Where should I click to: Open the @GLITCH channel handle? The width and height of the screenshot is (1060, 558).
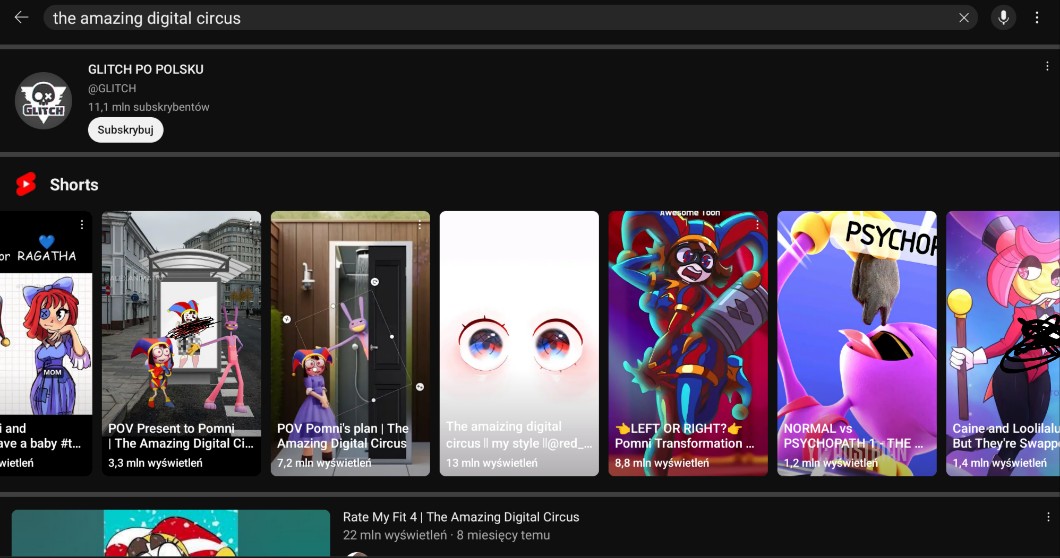click(112, 88)
